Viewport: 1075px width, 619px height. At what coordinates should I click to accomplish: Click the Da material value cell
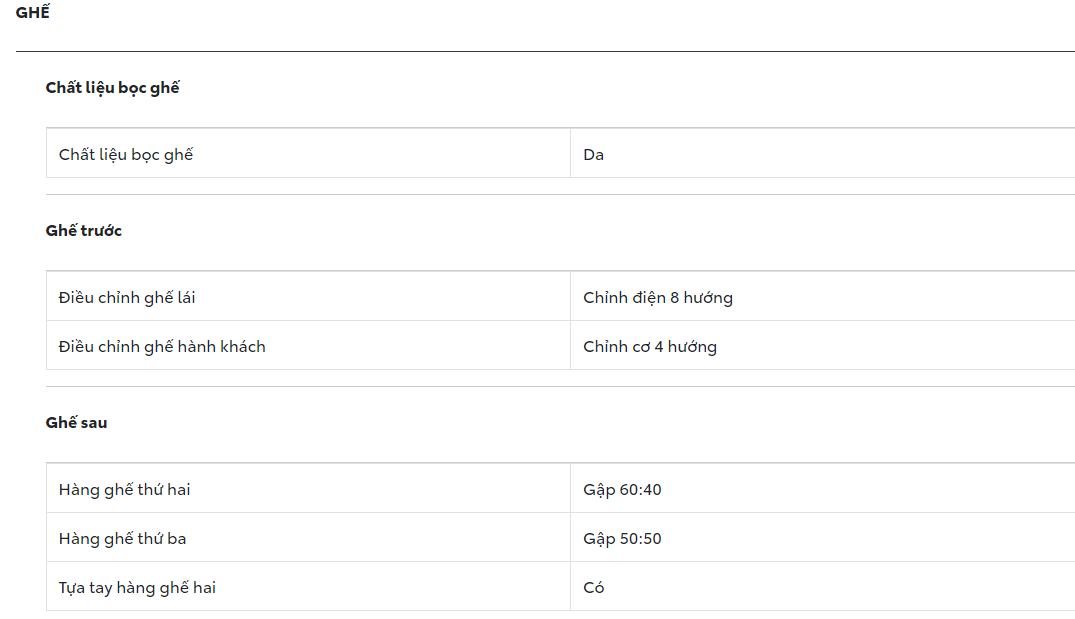point(594,155)
